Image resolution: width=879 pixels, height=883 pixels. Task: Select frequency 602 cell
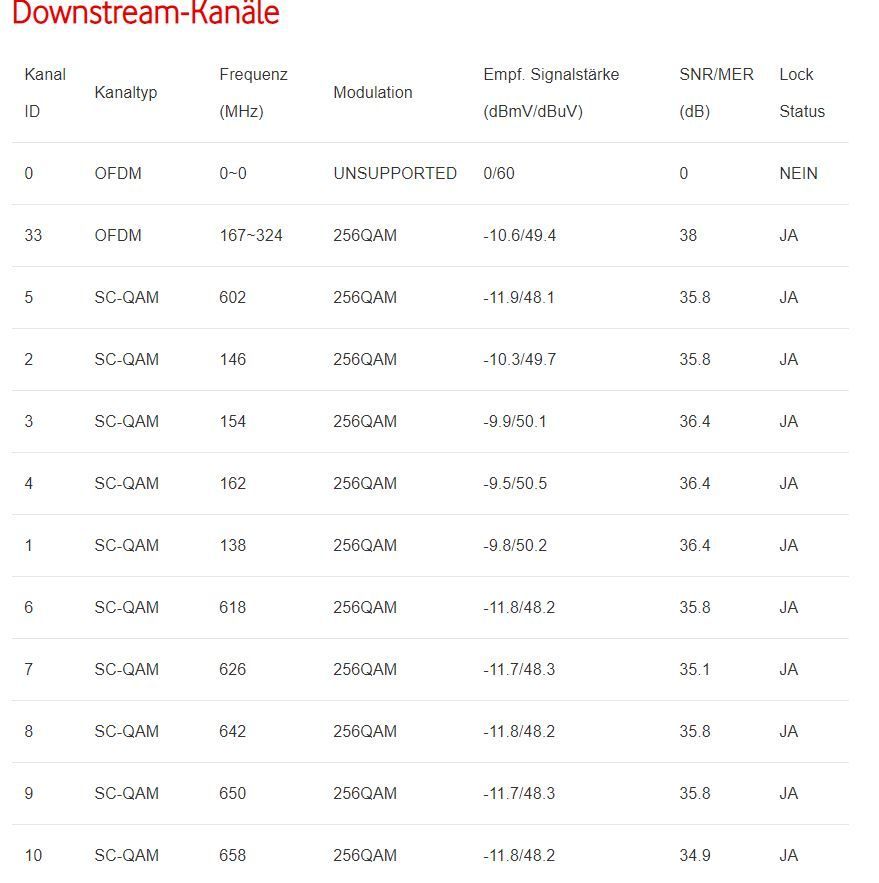tap(233, 297)
